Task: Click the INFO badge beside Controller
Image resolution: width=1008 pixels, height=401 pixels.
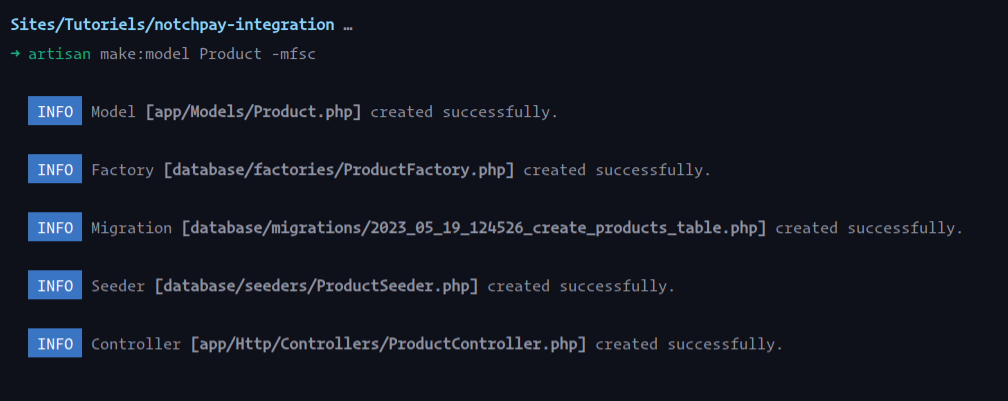Action: 55,344
